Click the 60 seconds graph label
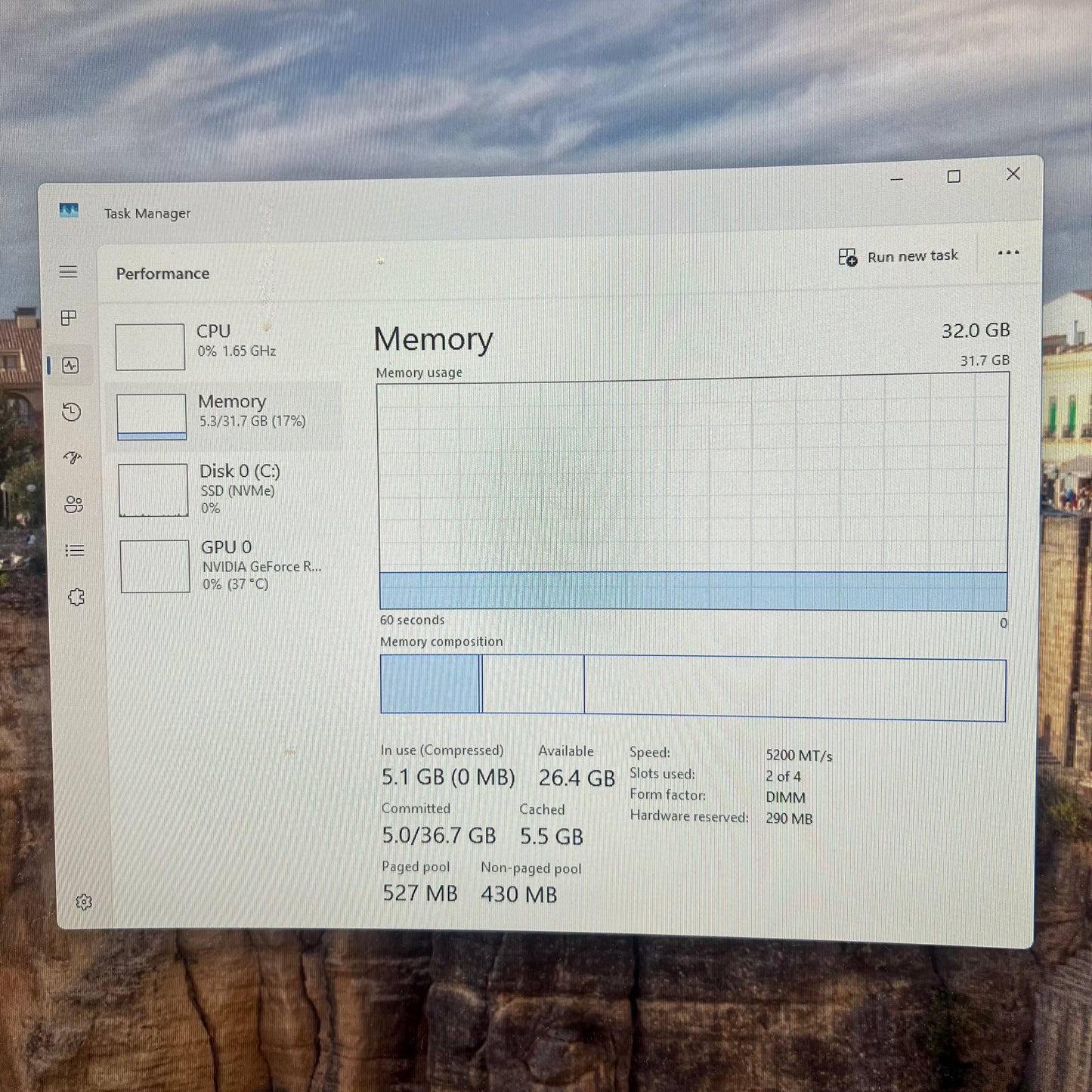Screen dimensions: 1092x1092 coord(412,620)
